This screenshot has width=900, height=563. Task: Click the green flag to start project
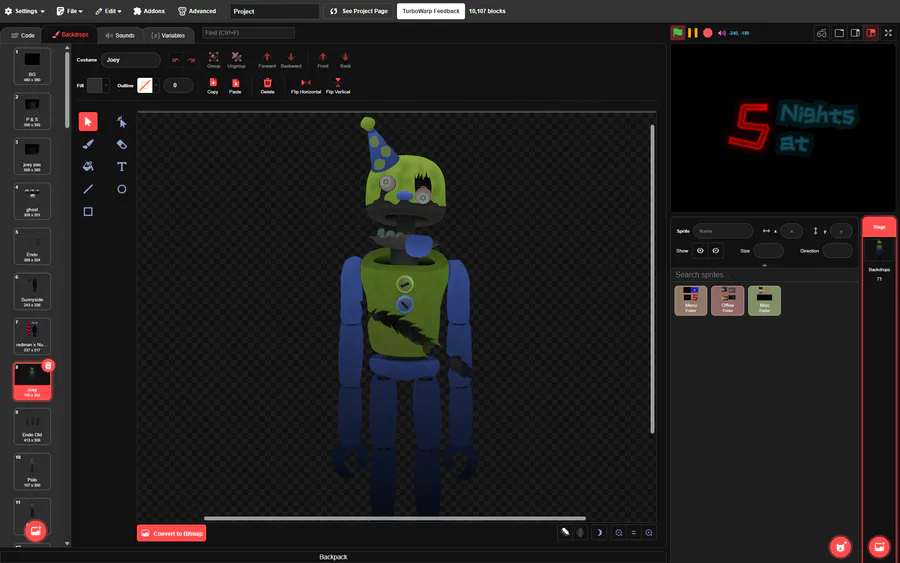pos(678,33)
